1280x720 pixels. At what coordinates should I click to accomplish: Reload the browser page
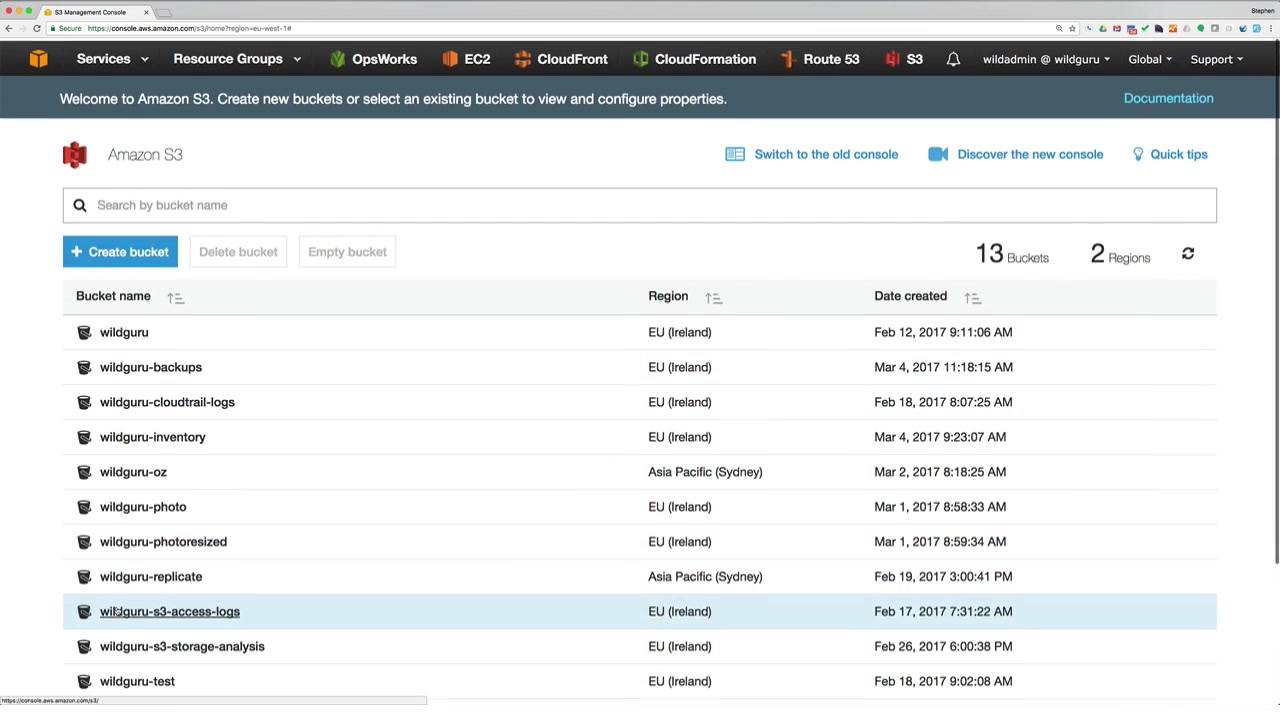click(37, 28)
